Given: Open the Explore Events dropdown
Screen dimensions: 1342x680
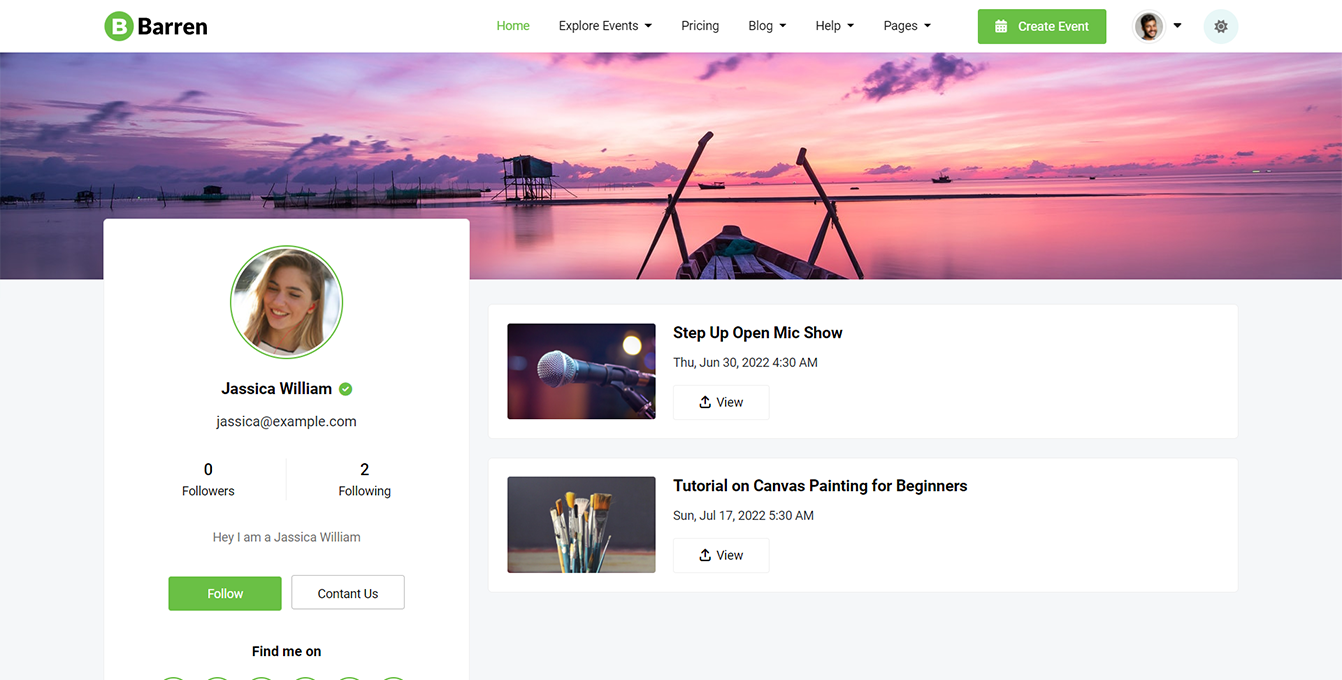Looking at the screenshot, I should tap(605, 26).
